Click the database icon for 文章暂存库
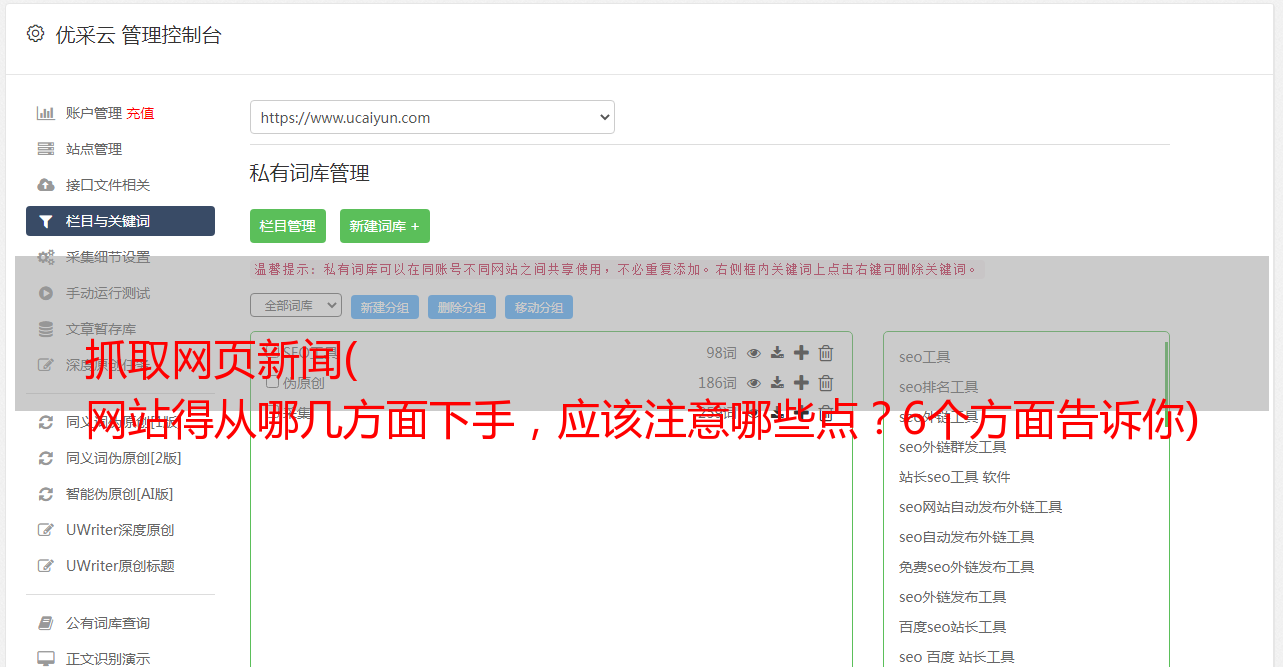The image size is (1283, 667). (46, 329)
